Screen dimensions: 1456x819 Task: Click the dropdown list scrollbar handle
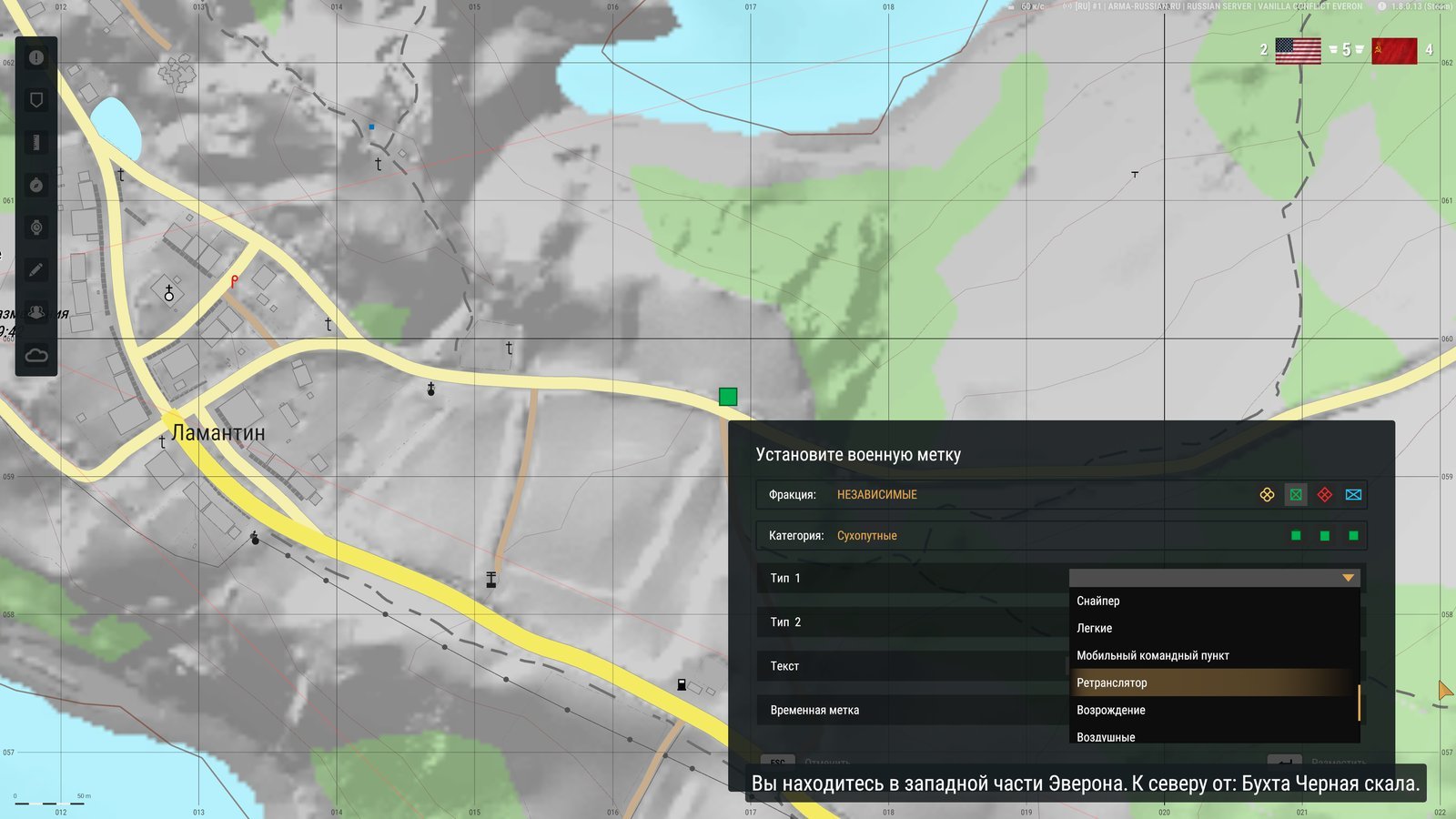pos(1359,703)
